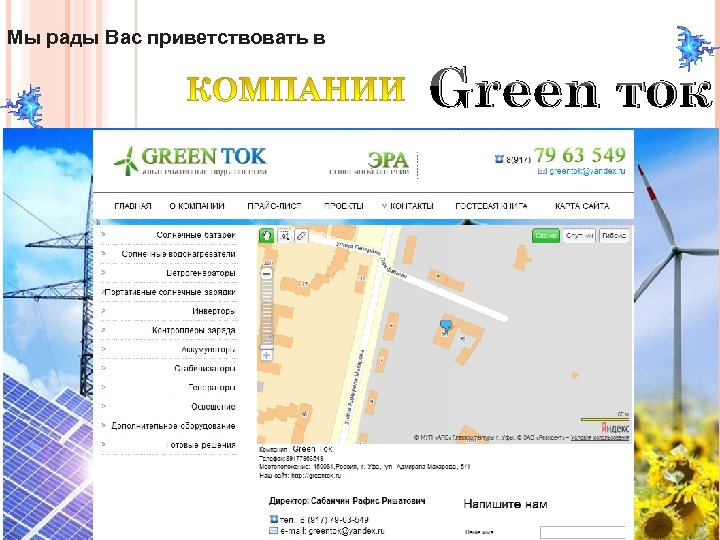This screenshot has height=540, width=720.
Task: Click the envelope icon beside the bottom e-mail
Action: [274, 530]
